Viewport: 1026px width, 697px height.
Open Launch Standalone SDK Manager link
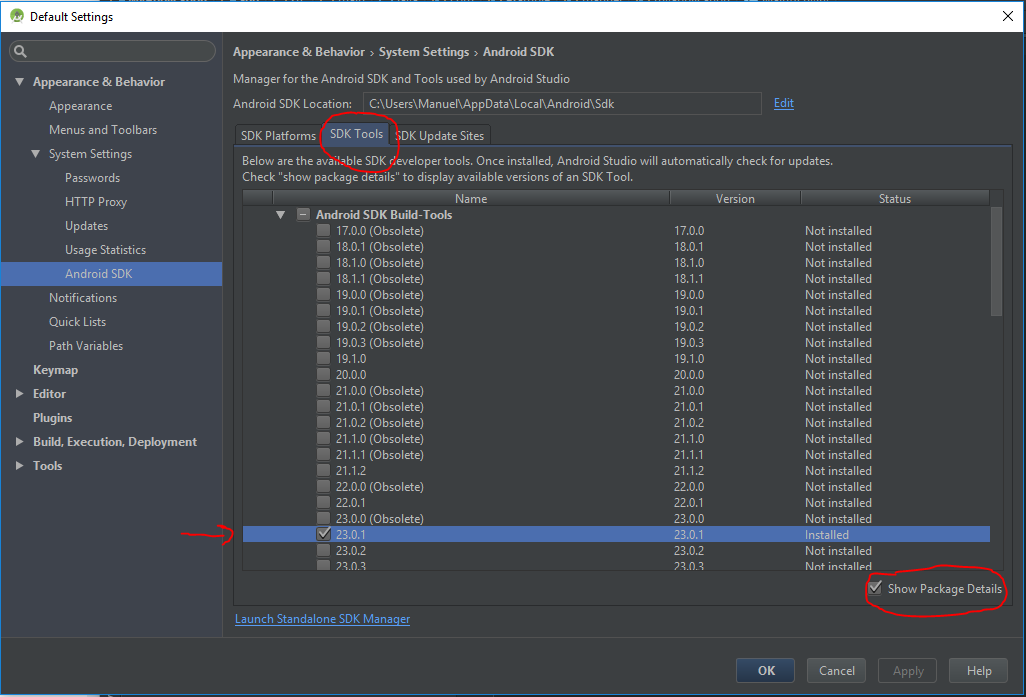coord(322,618)
